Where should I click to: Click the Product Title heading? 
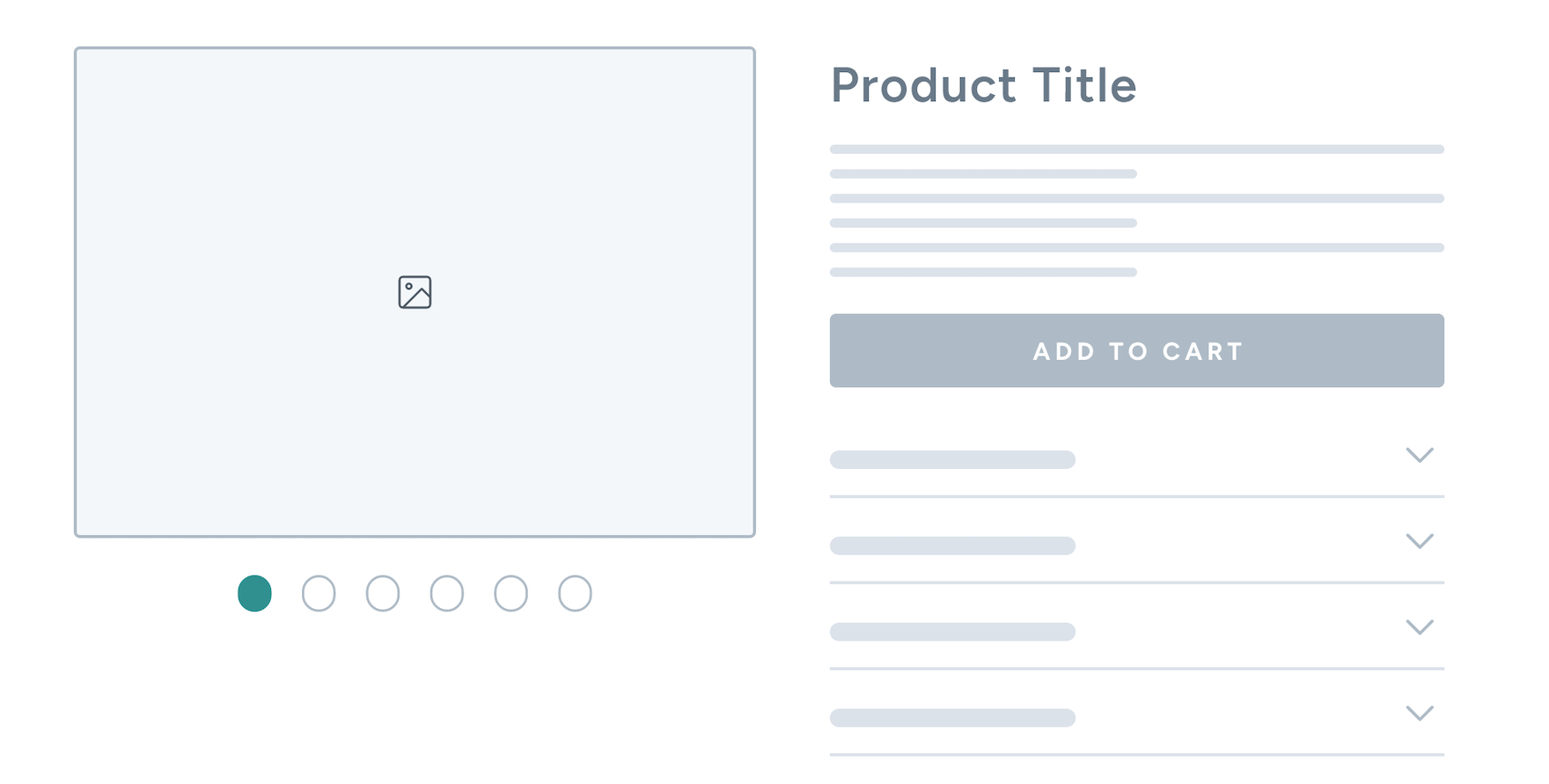click(982, 85)
